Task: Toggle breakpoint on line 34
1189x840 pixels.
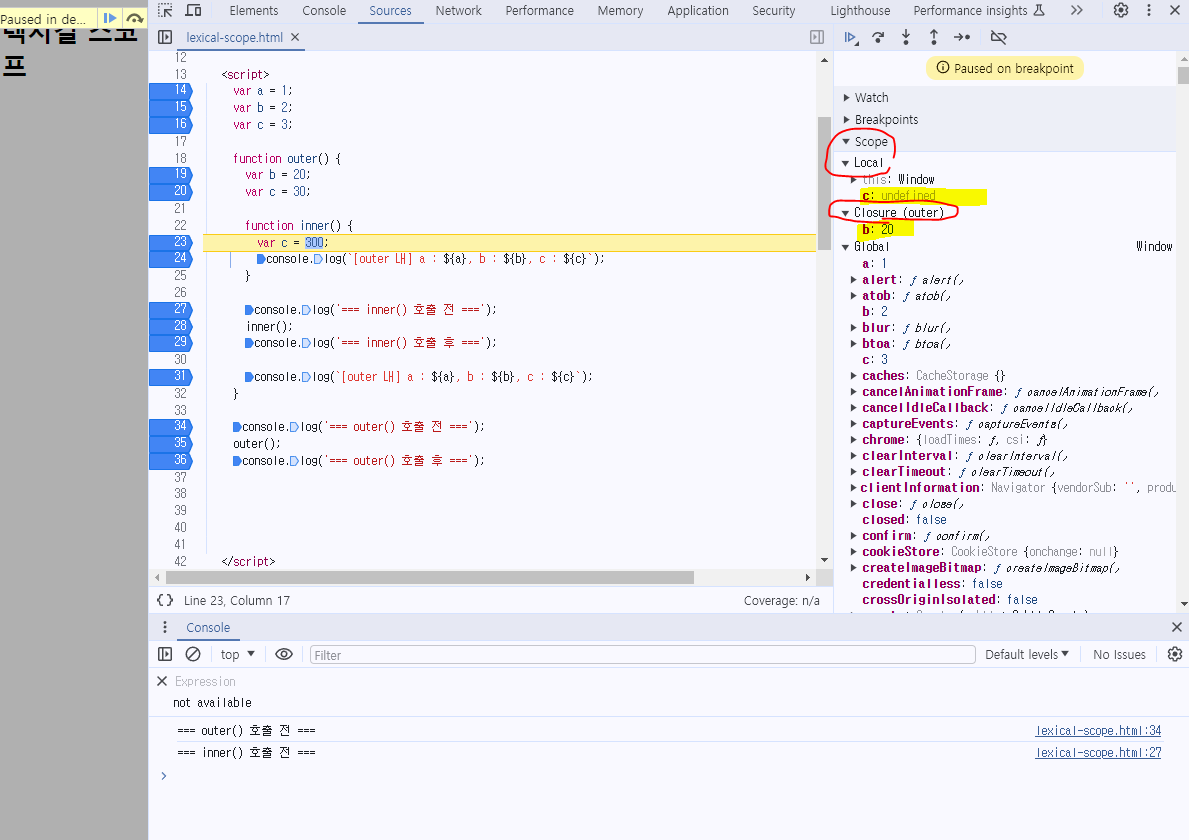Action: 171,426
